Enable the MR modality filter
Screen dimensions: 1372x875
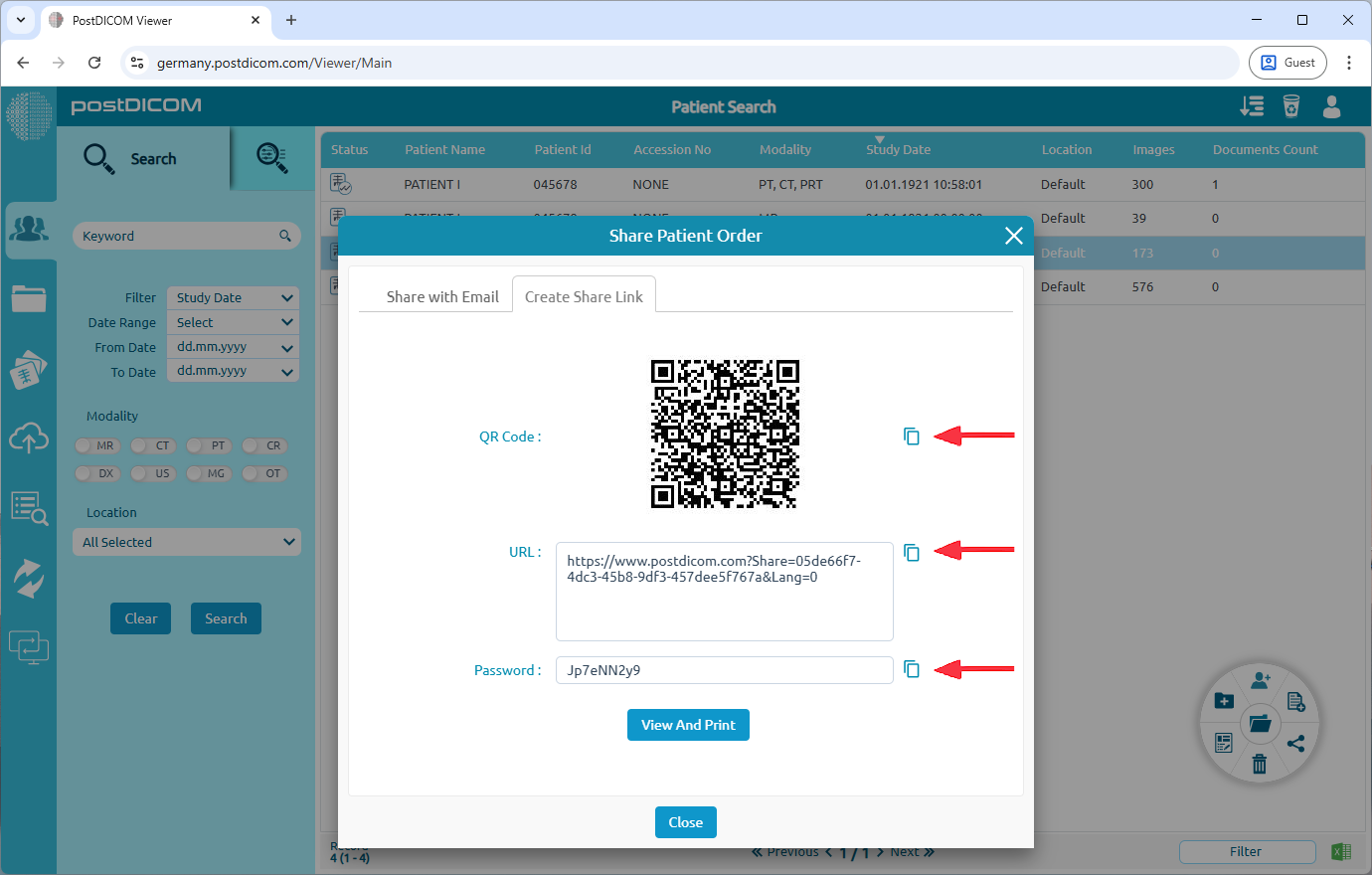pyautogui.click(x=96, y=445)
